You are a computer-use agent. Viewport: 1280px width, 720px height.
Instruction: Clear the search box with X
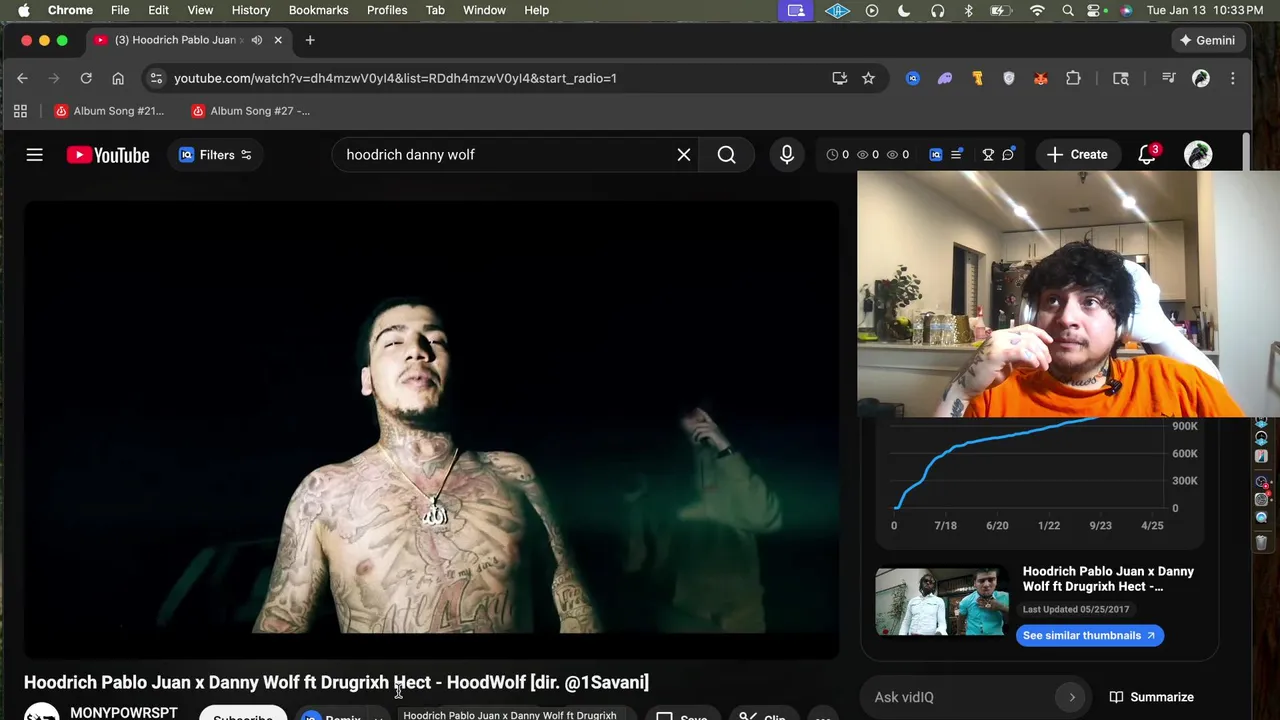[x=684, y=155]
